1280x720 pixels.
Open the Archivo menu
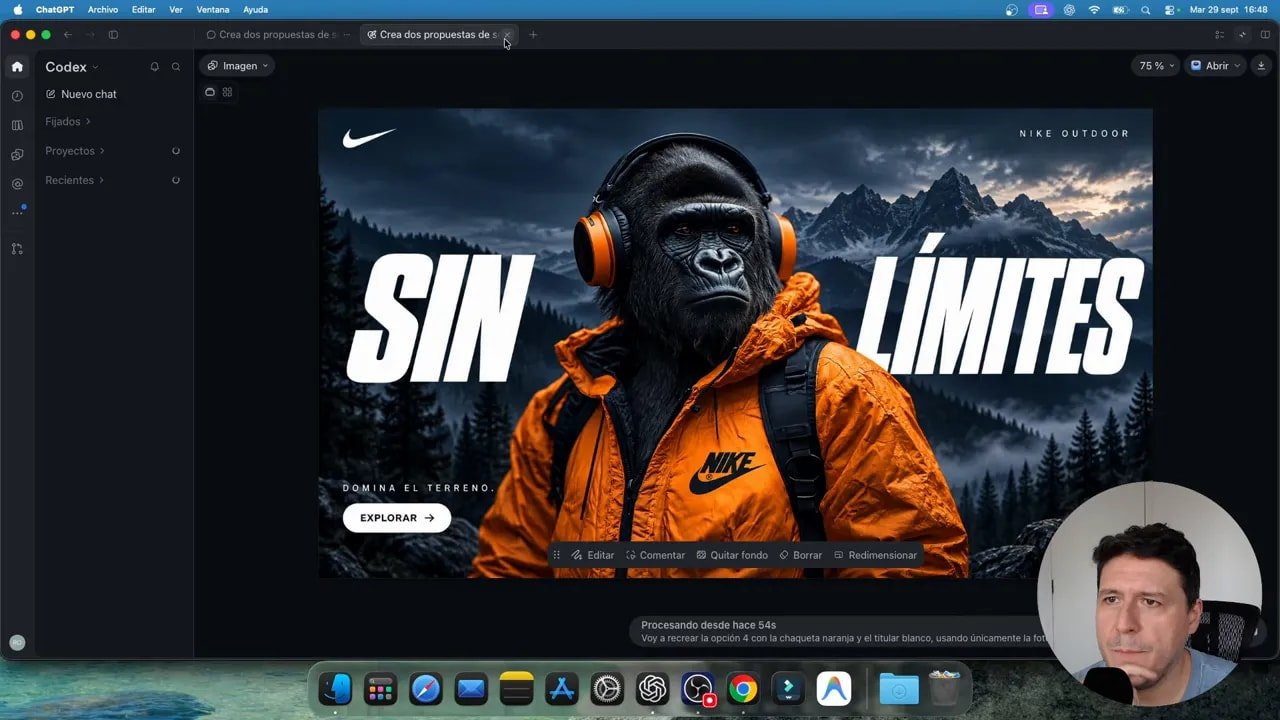pos(102,9)
